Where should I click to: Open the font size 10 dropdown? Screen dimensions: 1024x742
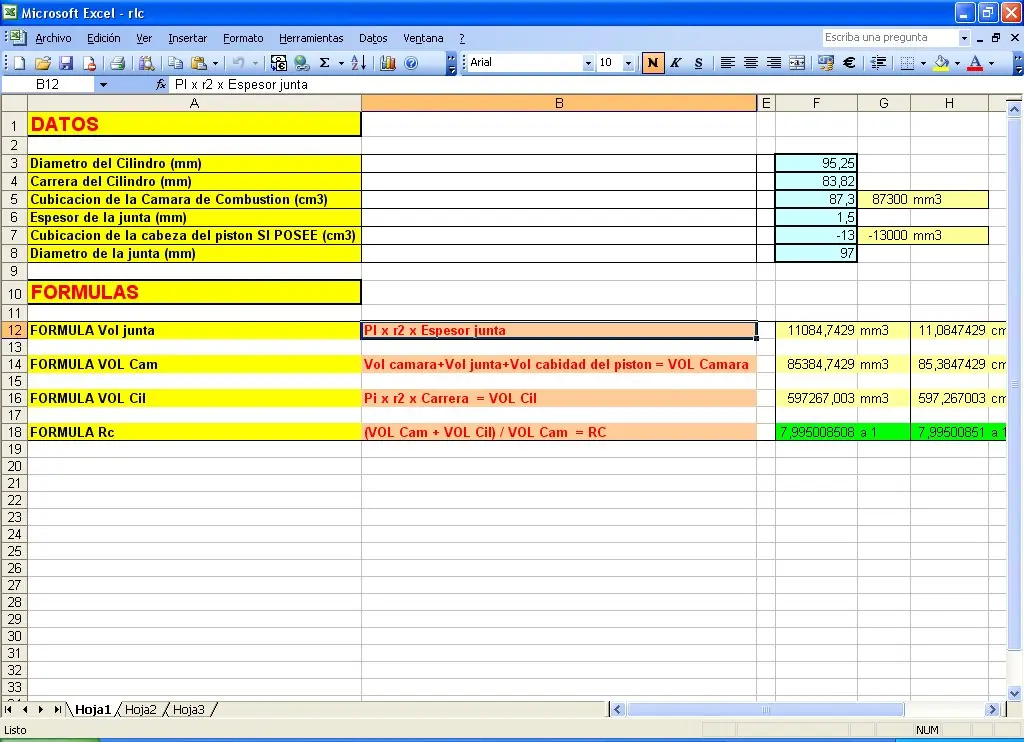(628, 63)
